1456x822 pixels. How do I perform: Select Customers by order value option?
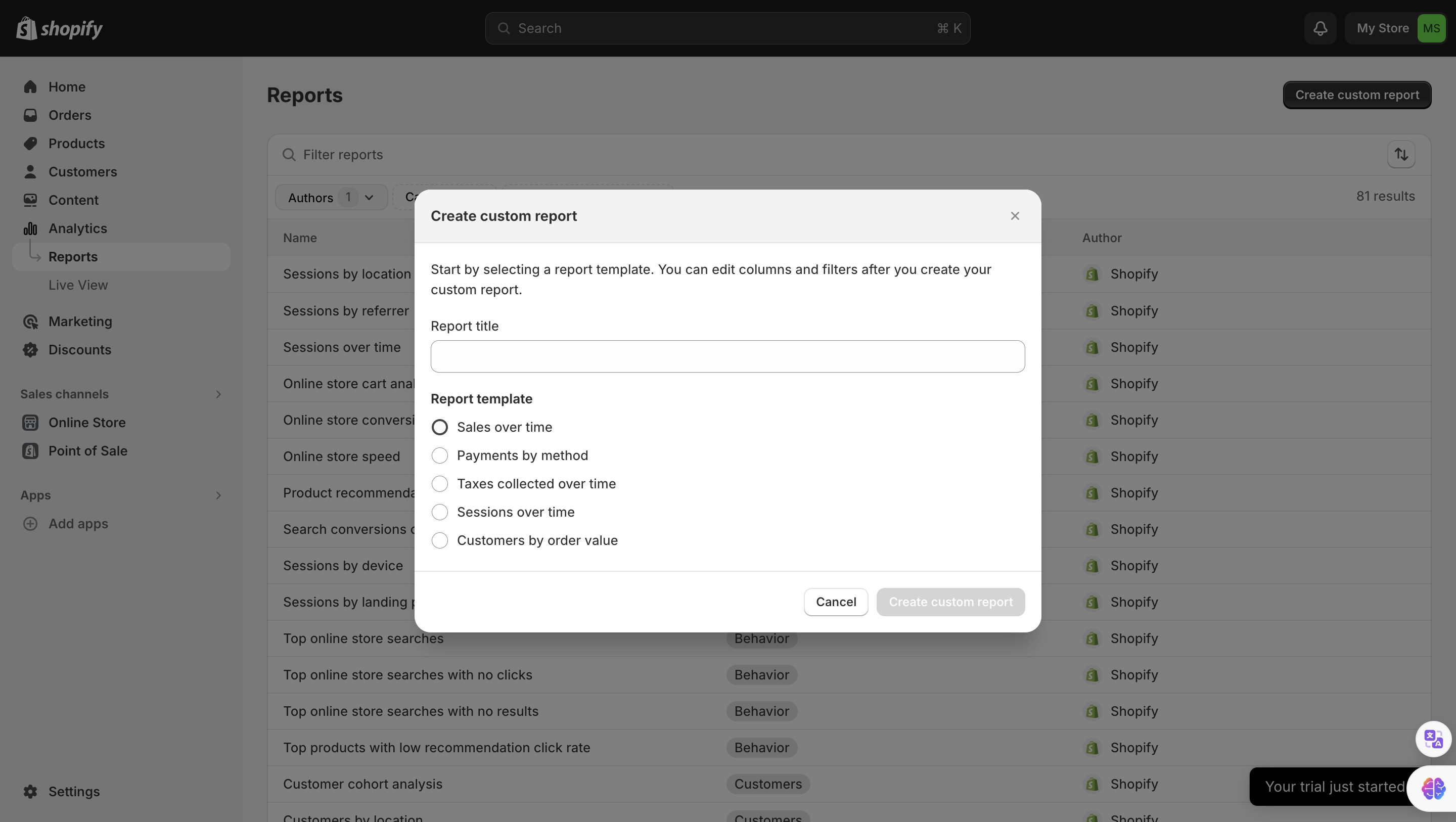440,540
